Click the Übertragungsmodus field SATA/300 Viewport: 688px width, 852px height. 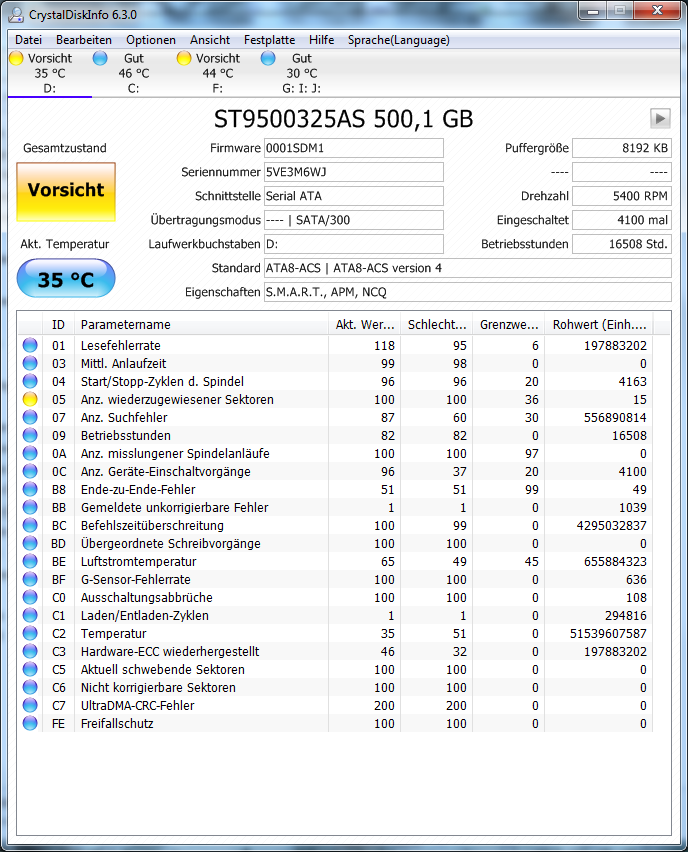click(x=354, y=220)
